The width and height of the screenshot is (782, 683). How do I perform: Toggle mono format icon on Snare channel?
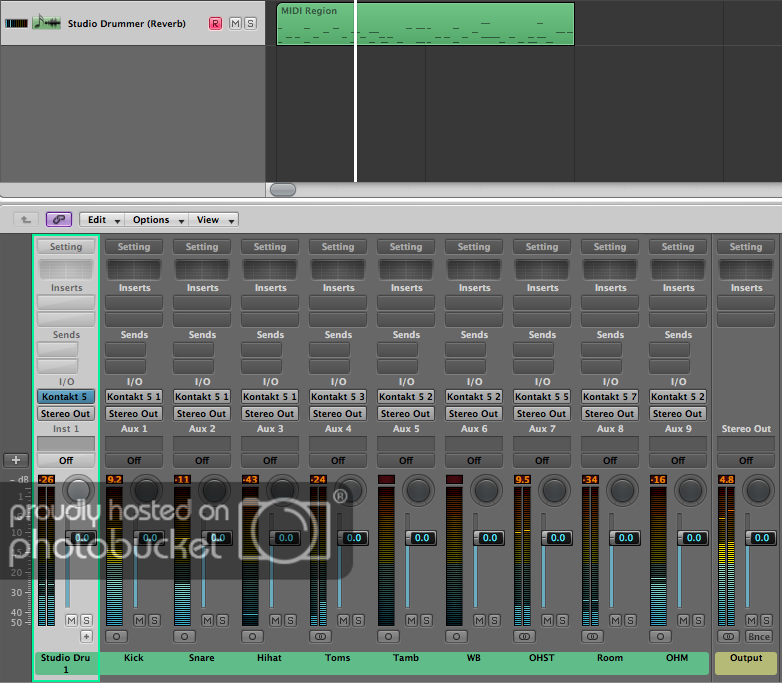pos(185,637)
